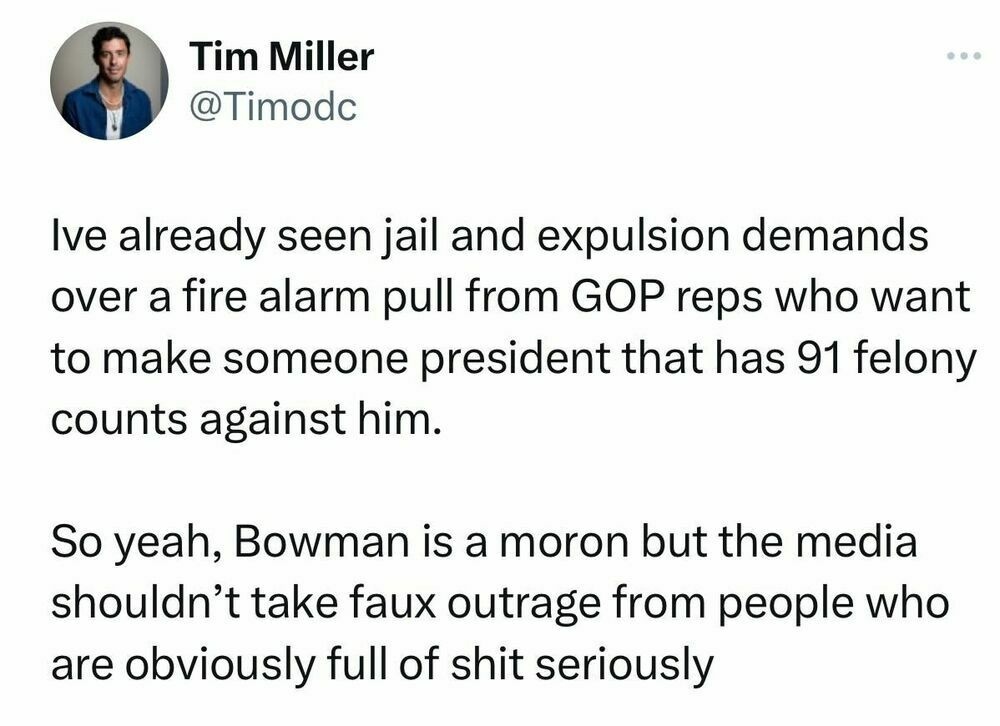1000x726 pixels.
Task: Click the @Timodc handle
Action: [x=272, y=106]
